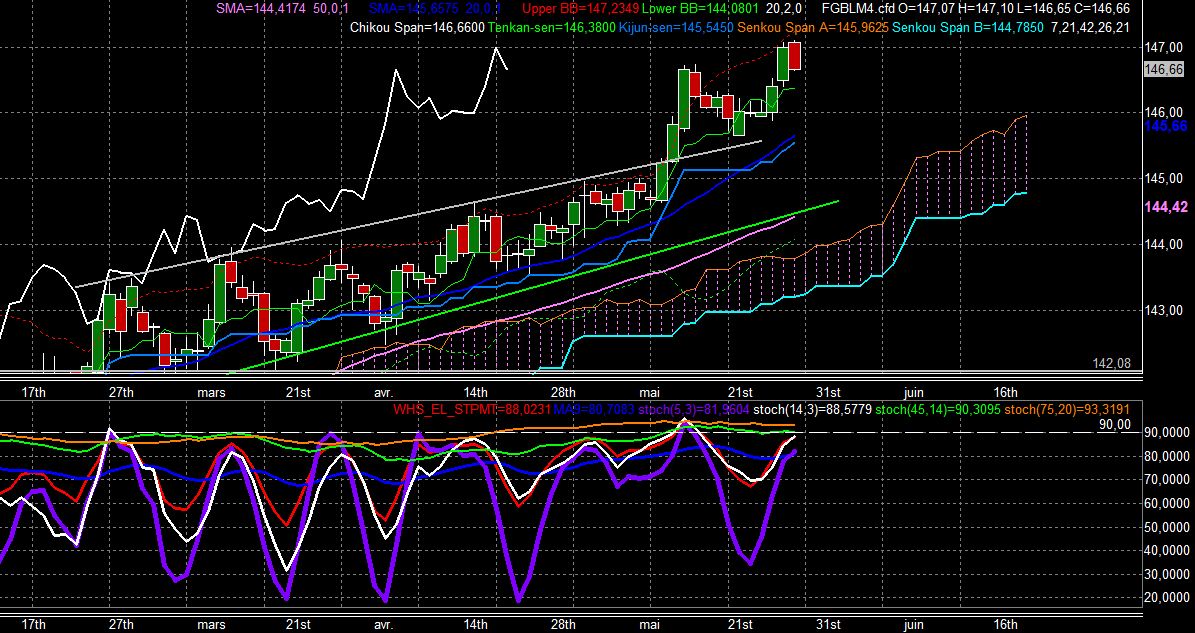Click 'juin' on the price chart date axis
Screen dimensions: 1195x633
point(913,392)
